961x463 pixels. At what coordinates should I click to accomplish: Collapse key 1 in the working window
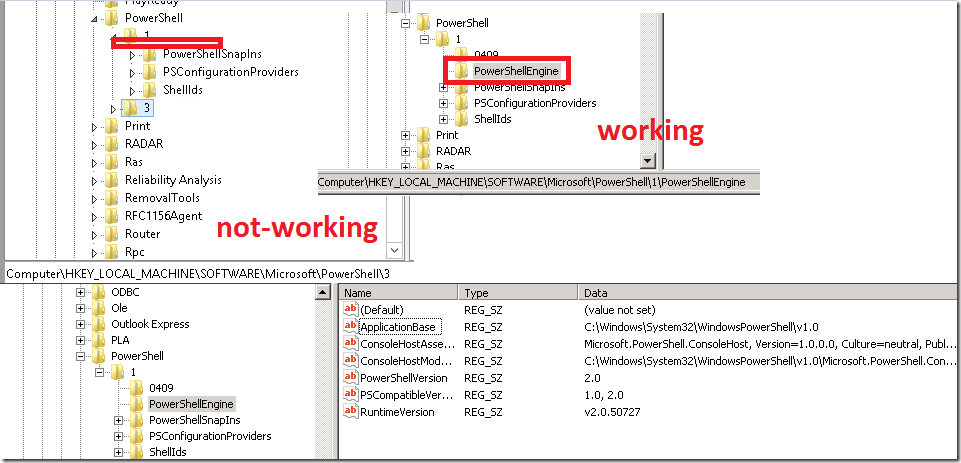click(424, 39)
